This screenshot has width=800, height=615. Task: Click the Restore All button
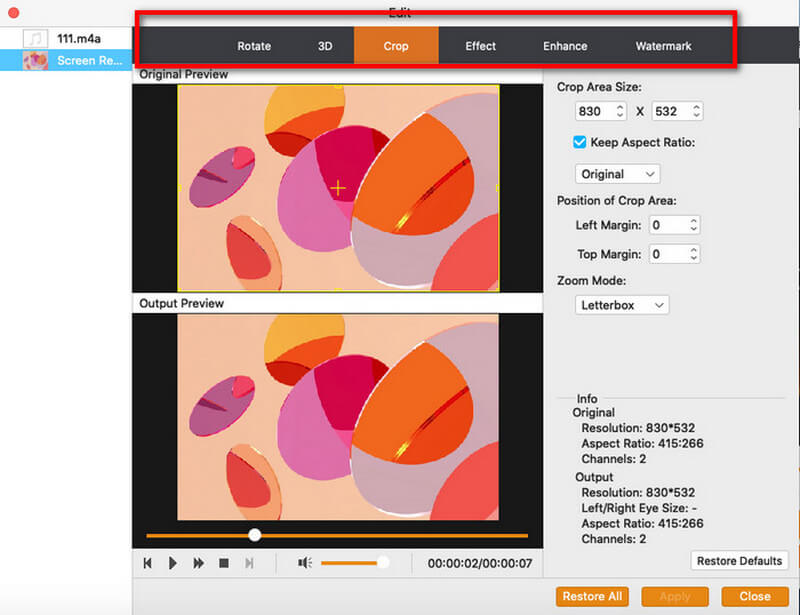(591, 596)
